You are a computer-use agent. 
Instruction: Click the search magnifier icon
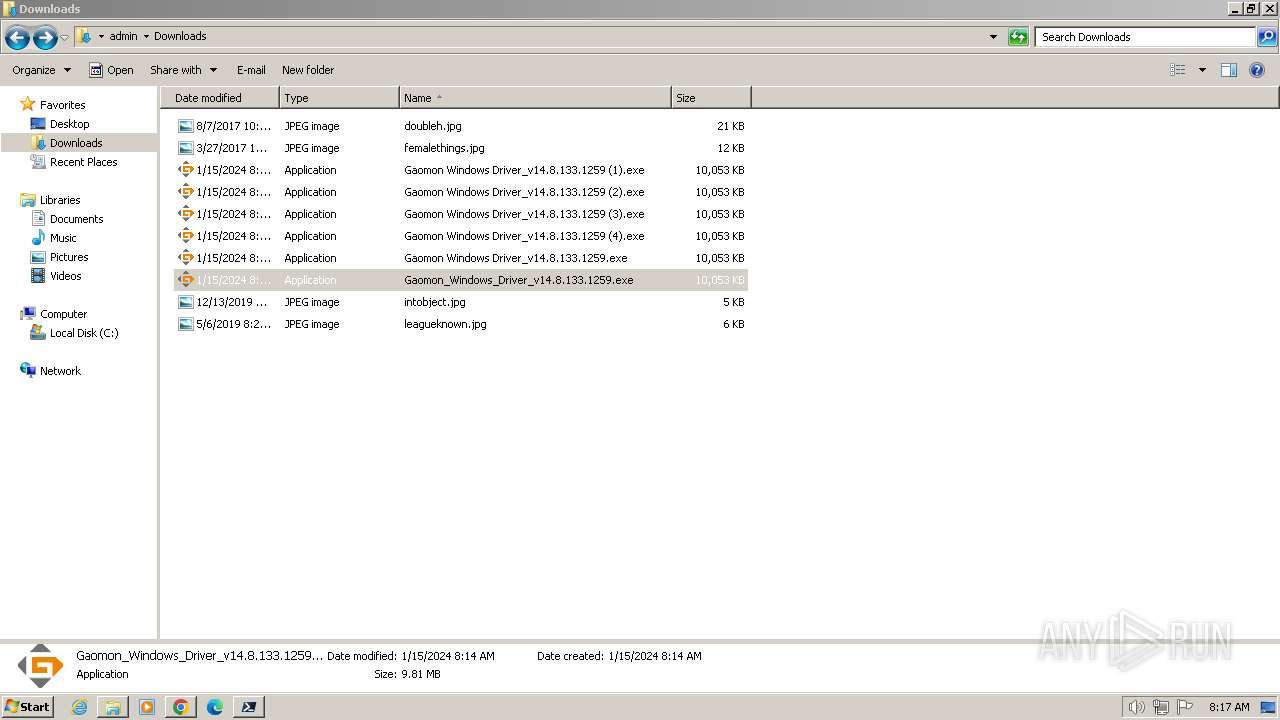pos(1267,37)
